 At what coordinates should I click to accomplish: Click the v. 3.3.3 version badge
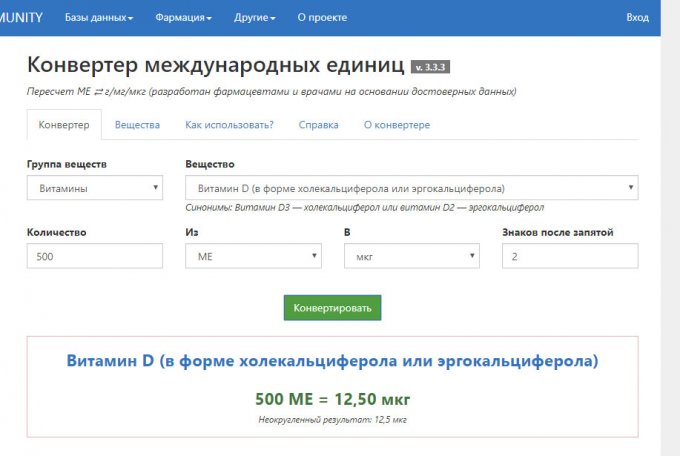[x=430, y=67]
